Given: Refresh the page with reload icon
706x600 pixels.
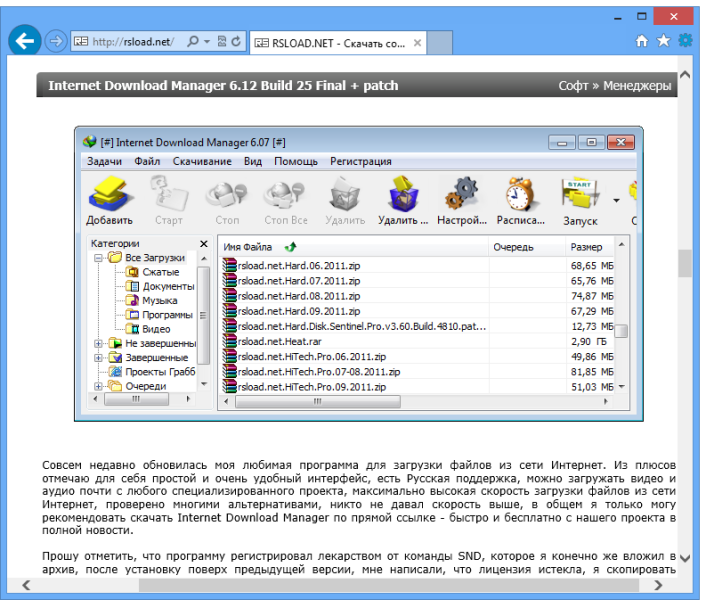Looking at the screenshot, I should 236,42.
